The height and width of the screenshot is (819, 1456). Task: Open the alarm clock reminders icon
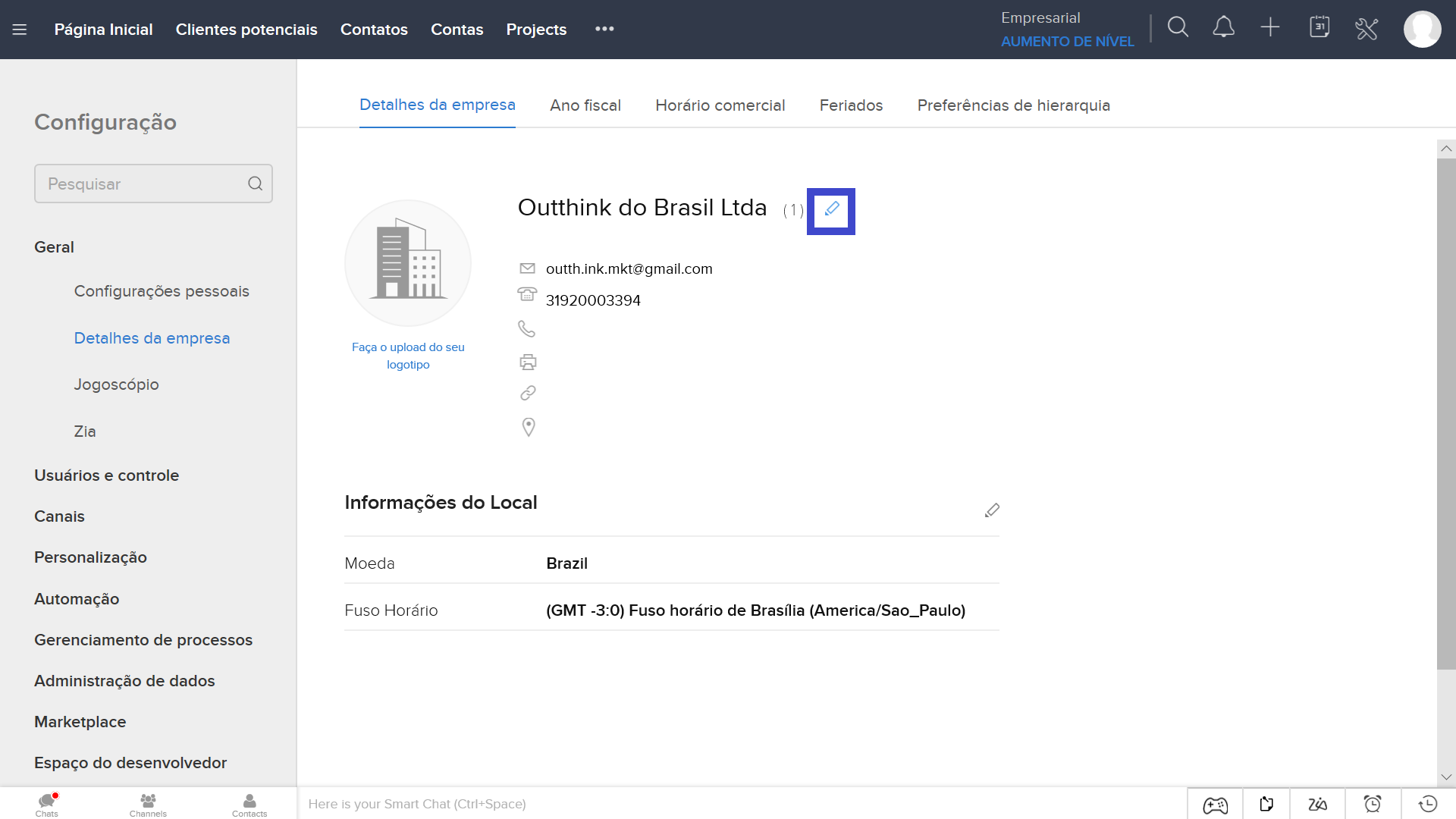point(1373,804)
